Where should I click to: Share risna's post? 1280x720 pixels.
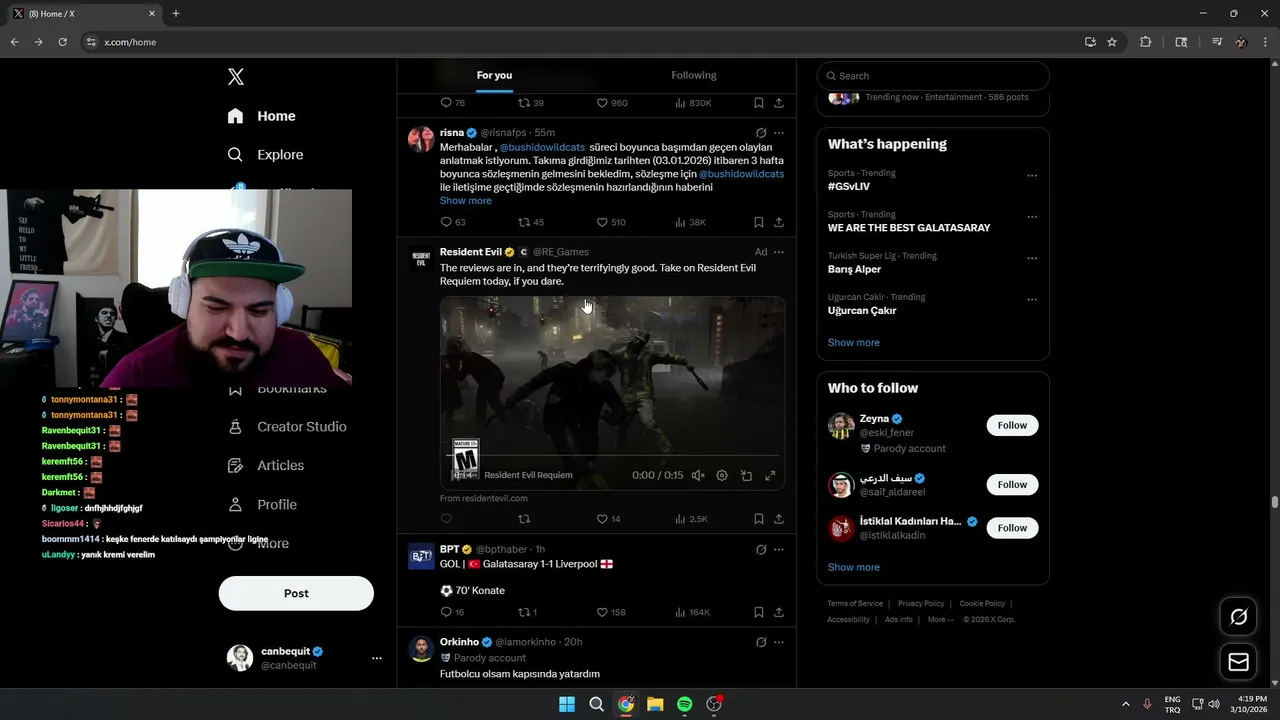779,222
